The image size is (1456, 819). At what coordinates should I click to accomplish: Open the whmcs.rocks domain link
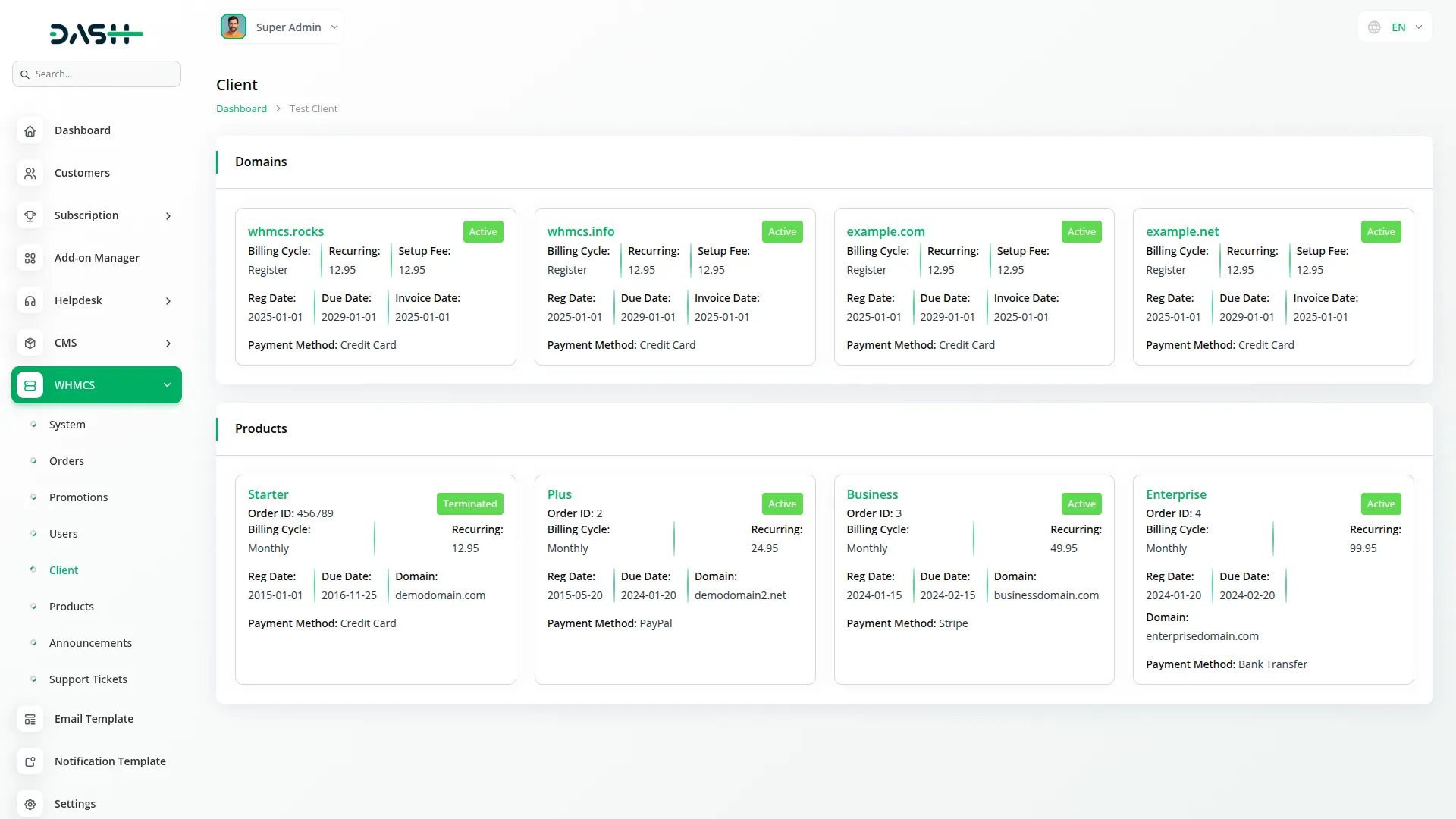pos(286,231)
